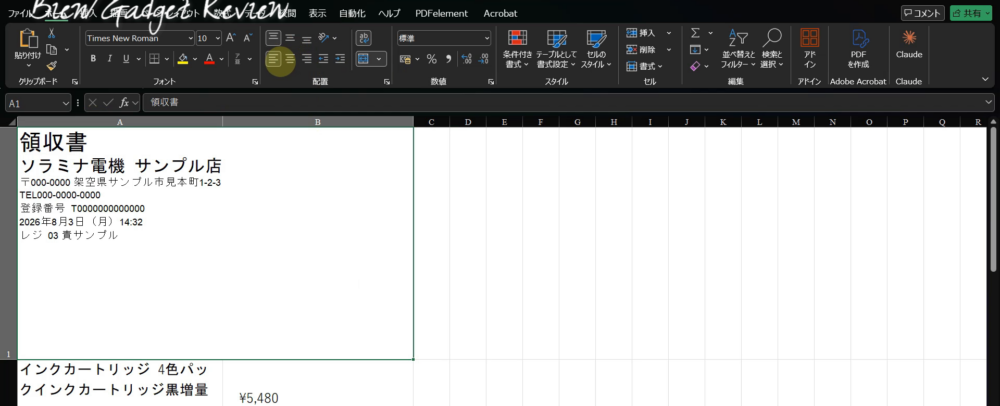This screenshot has height=406, width=1000.
Task: Switch to the Automate (自動化) tab
Action: click(x=352, y=13)
